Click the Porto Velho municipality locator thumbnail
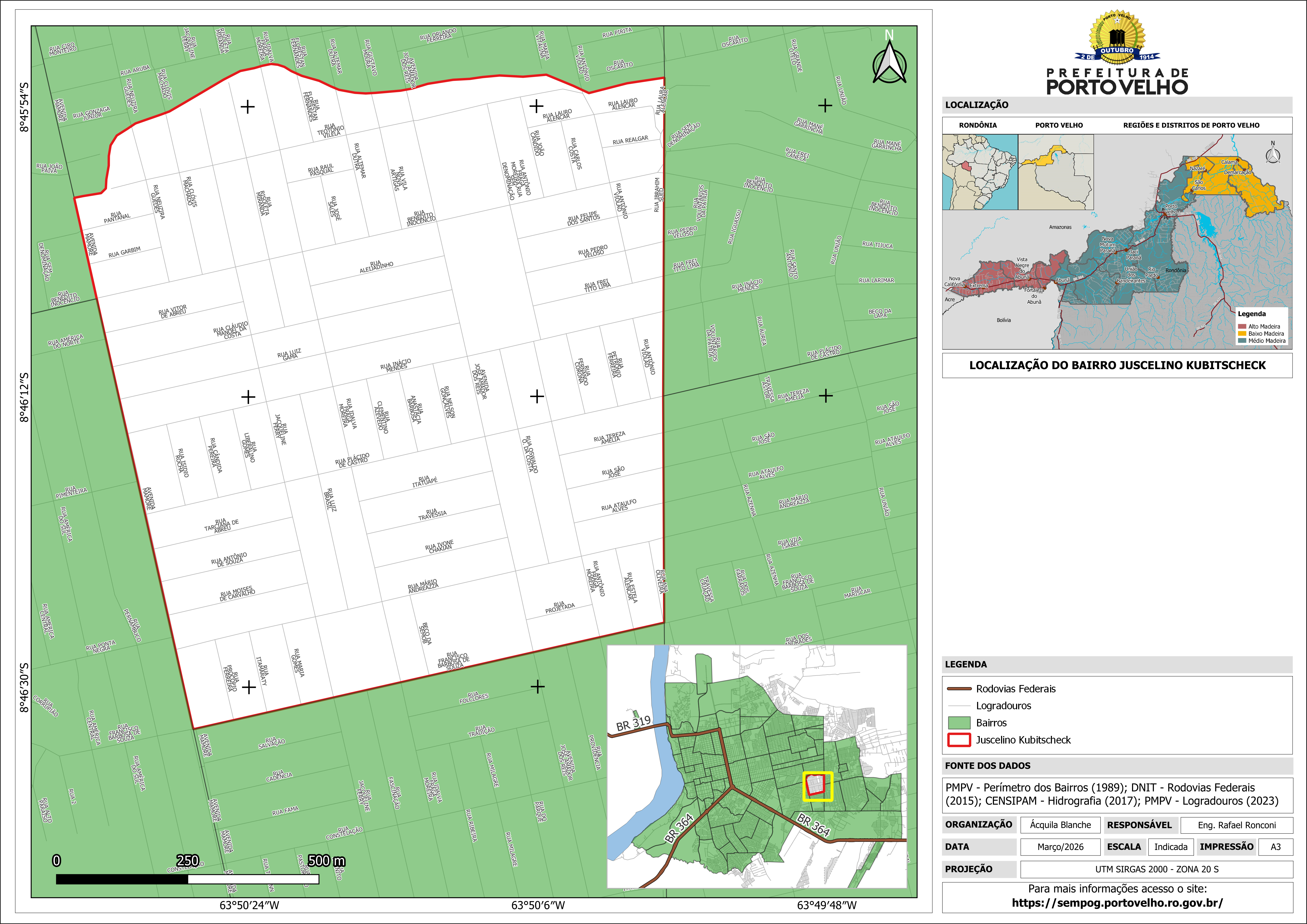The height and width of the screenshot is (924, 1307). (x=1055, y=172)
